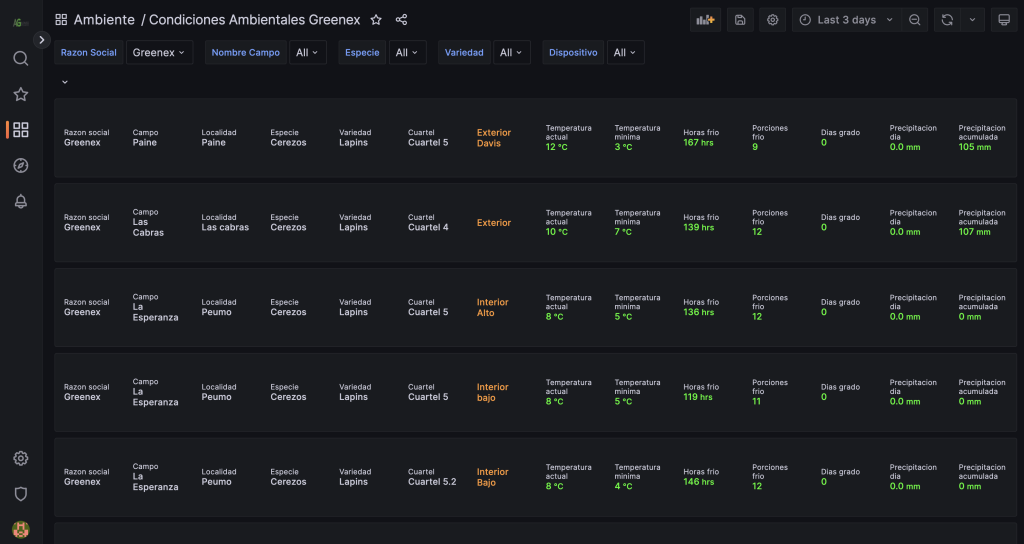Image resolution: width=1024 pixels, height=544 pixels.
Task: Open the Search icon in sidebar
Action: coord(20,58)
